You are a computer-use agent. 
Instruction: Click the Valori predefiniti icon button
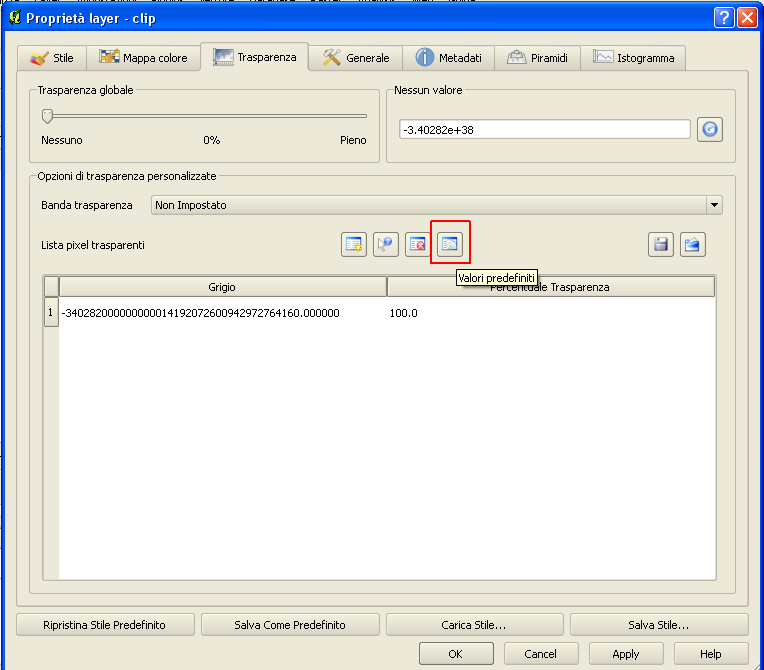coord(450,244)
